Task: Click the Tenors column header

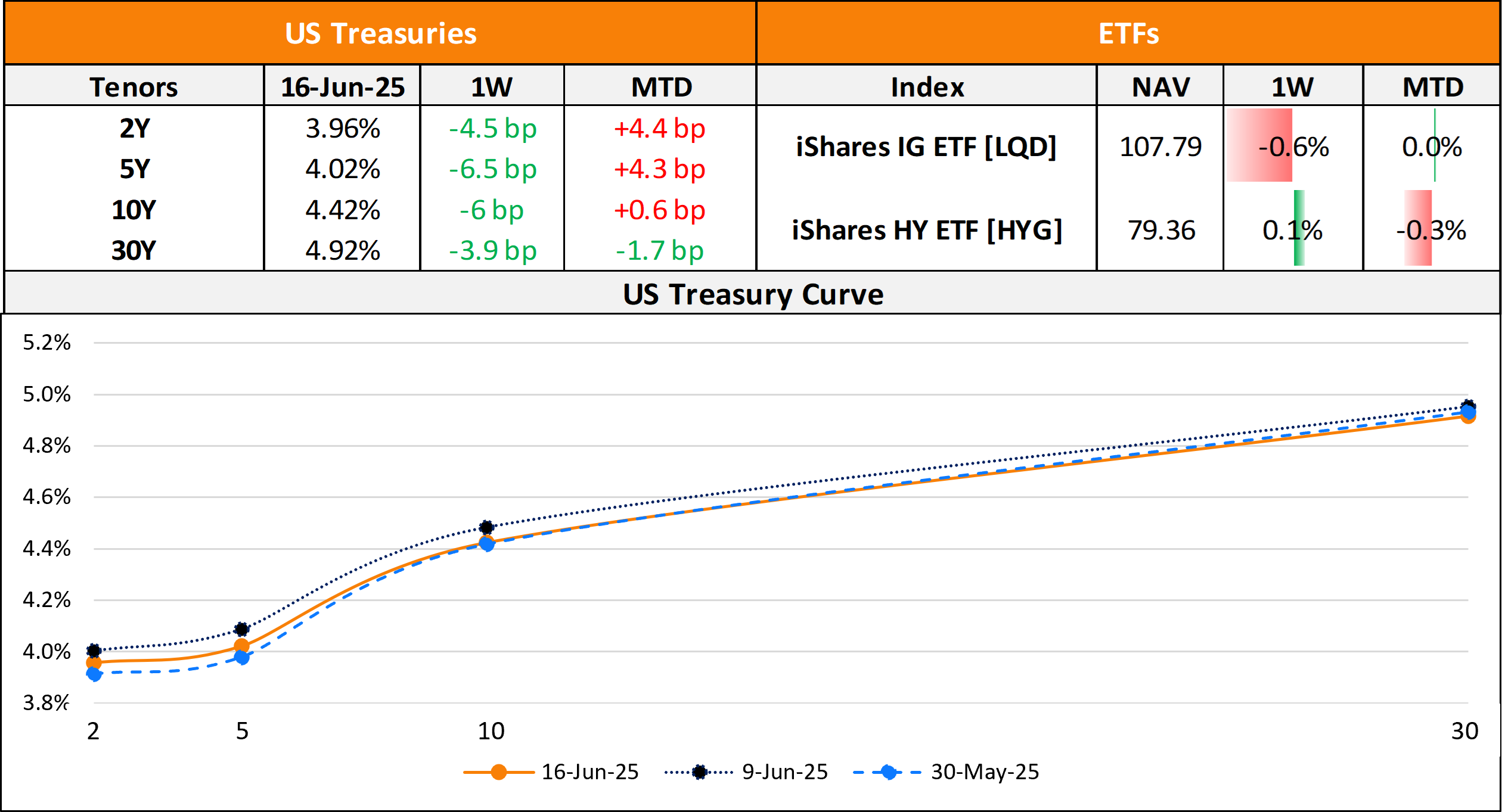Action: pos(134,87)
